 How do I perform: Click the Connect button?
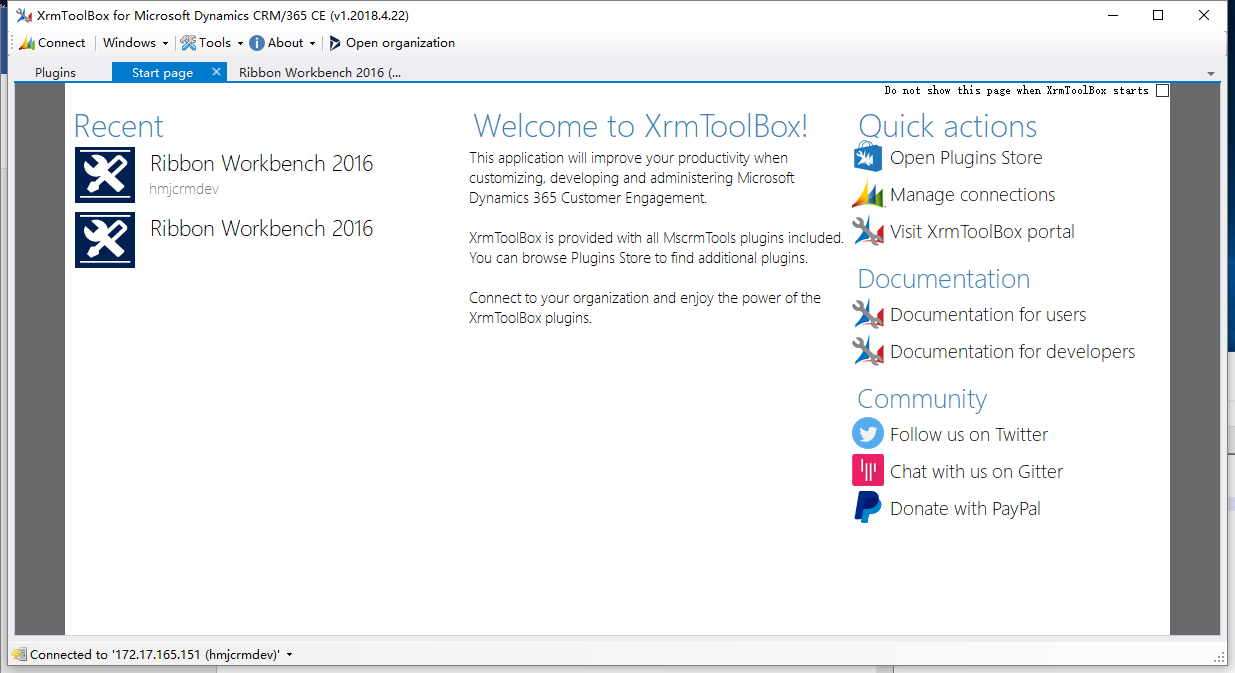(x=53, y=43)
